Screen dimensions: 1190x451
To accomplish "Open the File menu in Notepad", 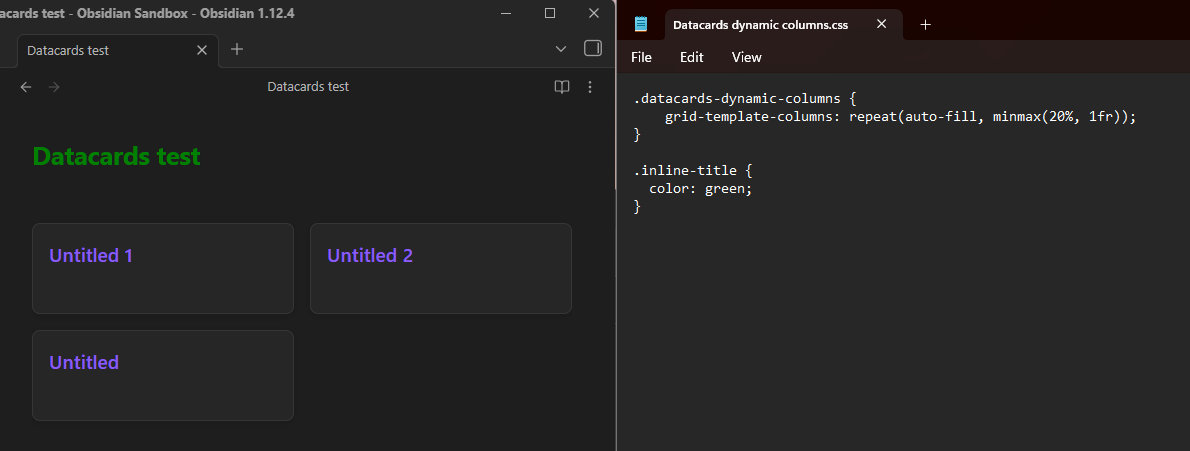I will [x=641, y=58].
